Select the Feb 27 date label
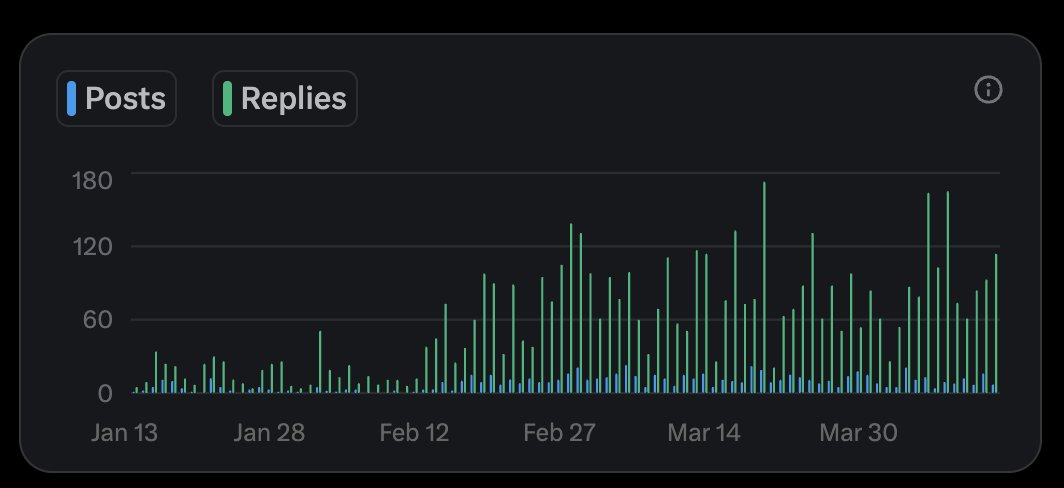 pyautogui.click(x=559, y=433)
